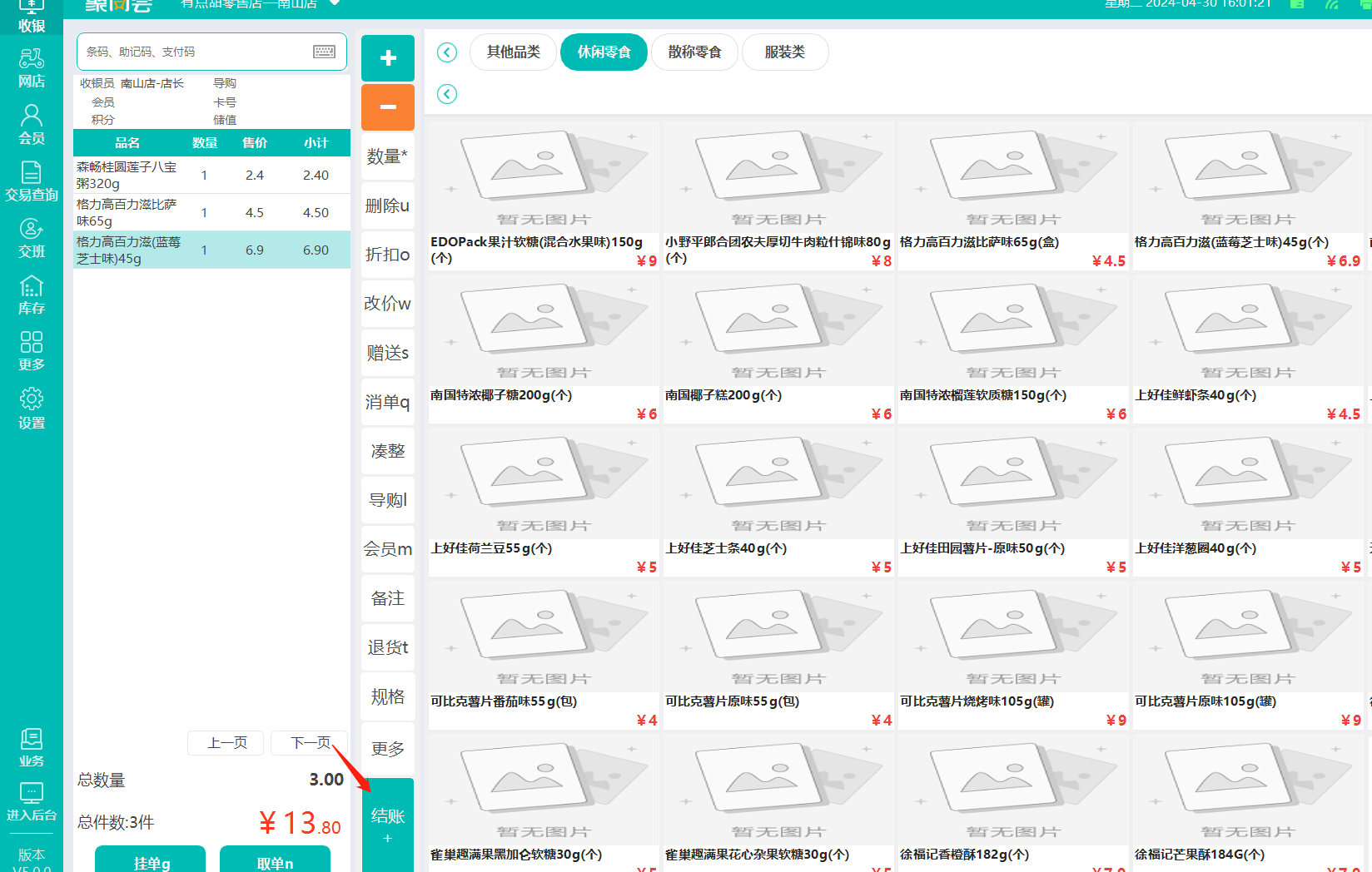Click the category row back arrow

447,52
